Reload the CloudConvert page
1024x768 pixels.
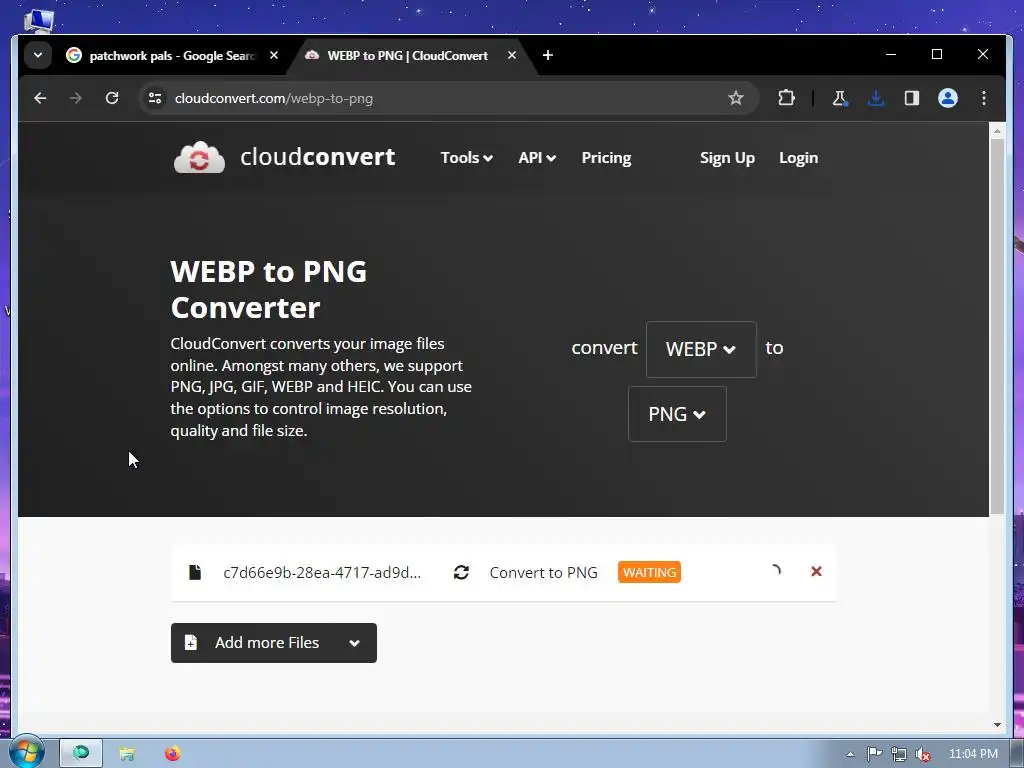coord(112,98)
